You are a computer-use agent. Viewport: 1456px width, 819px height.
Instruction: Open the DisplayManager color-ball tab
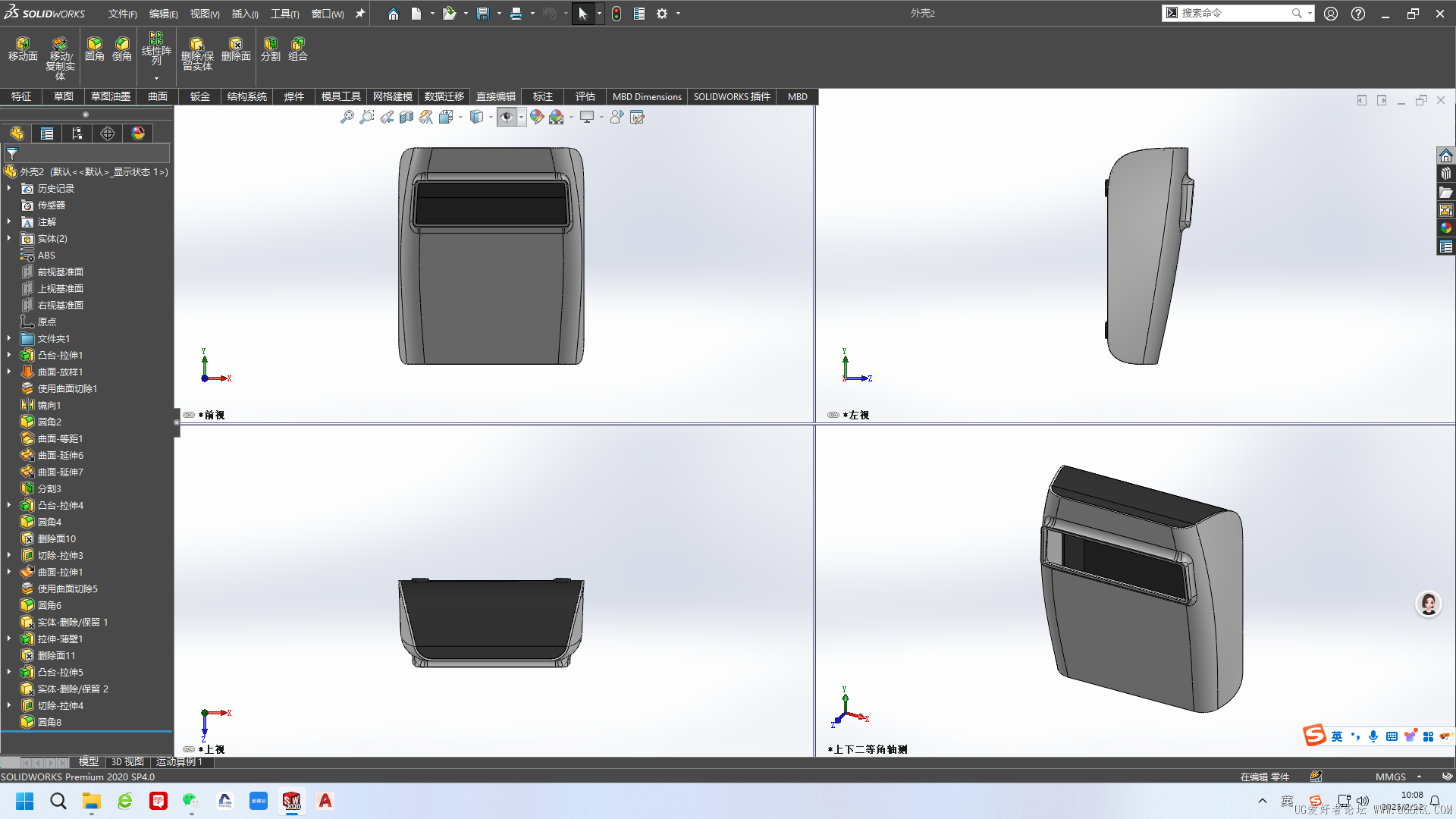point(138,133)
